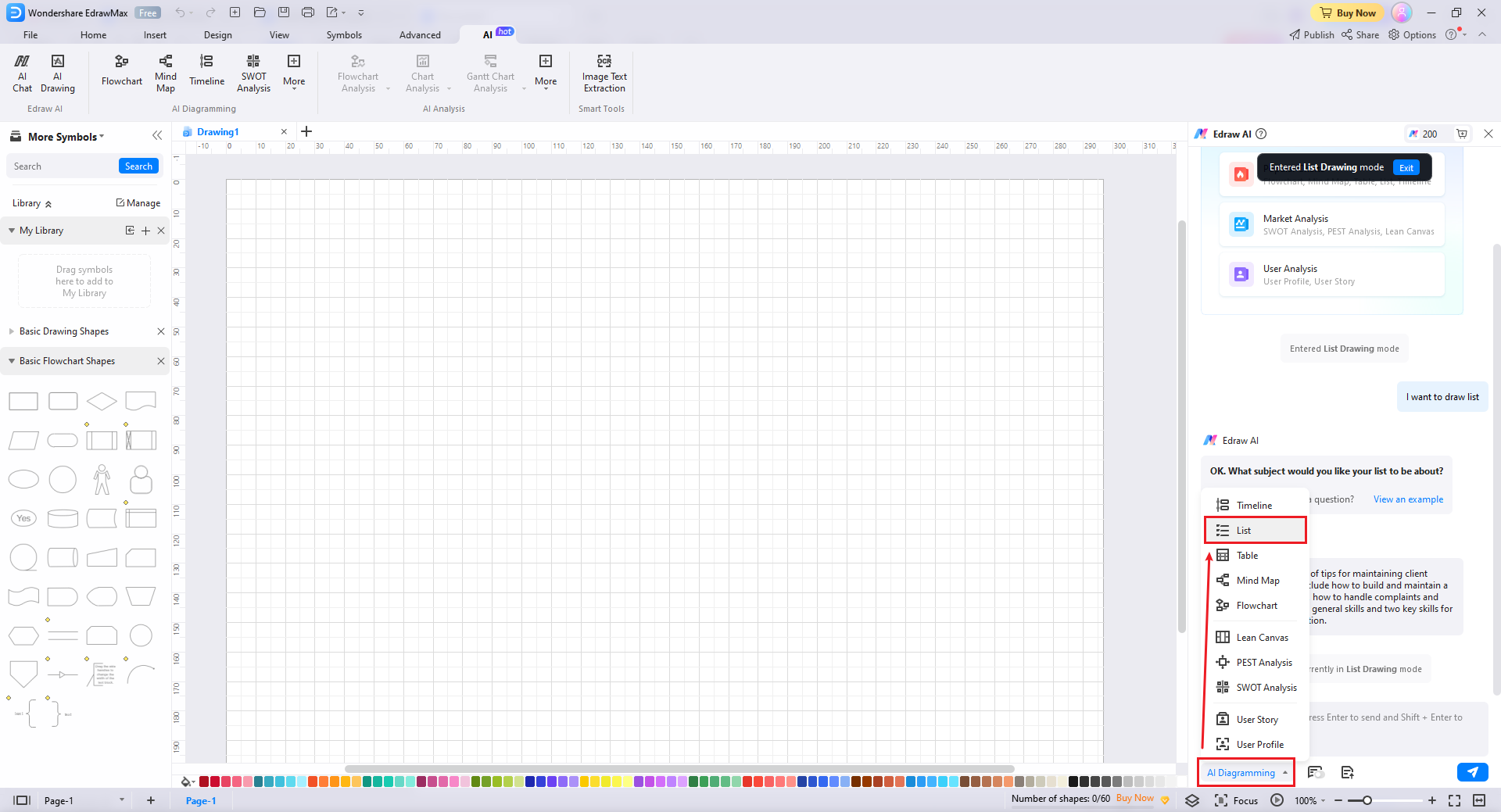
Task: Add a new library with plus icon
Action: tap(145, 231)
